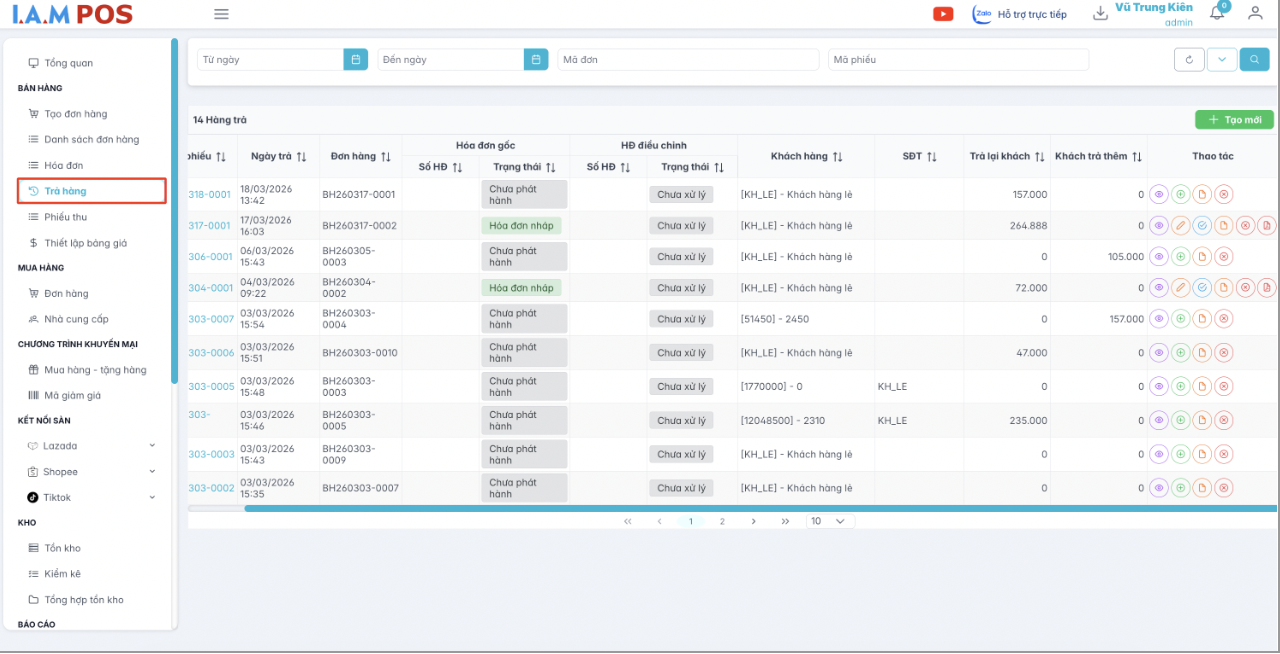Expand advanced filters with the chevron button
Image resolution: width=1280 pixels, height=654 pixels.
1221,60
